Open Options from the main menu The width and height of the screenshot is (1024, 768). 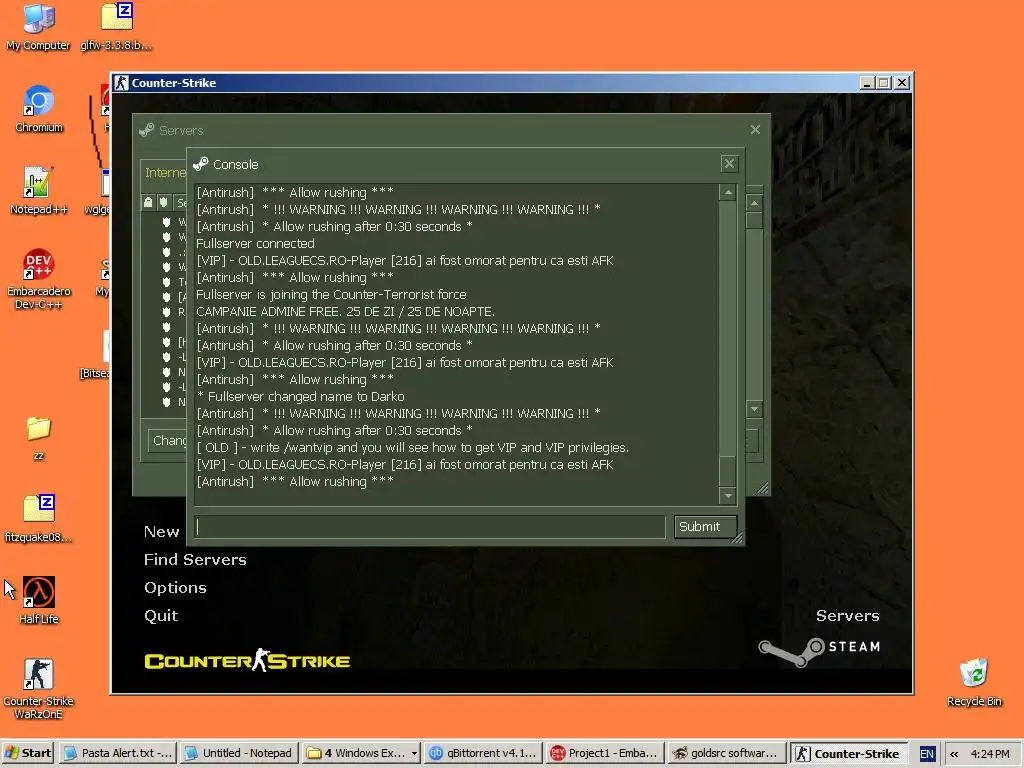[175, 588]
